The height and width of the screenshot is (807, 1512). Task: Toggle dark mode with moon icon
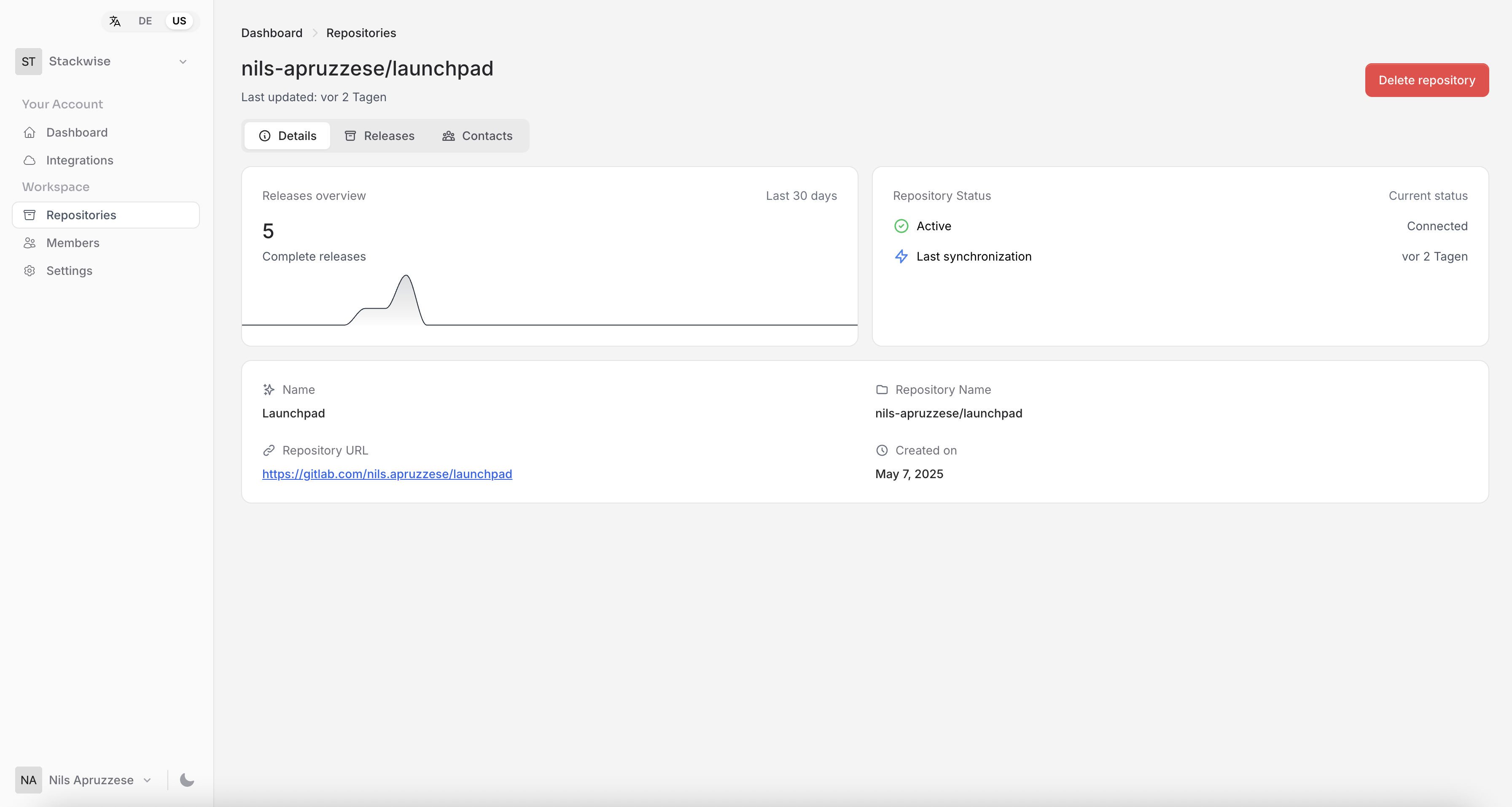(187, 780)
